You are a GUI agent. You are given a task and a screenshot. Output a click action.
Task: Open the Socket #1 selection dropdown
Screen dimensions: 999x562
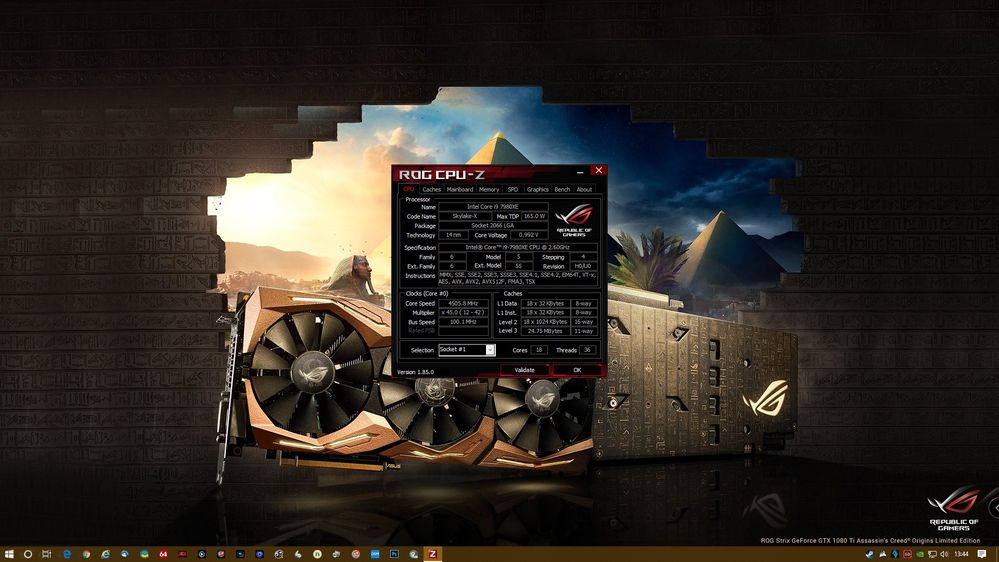(467, 350)
